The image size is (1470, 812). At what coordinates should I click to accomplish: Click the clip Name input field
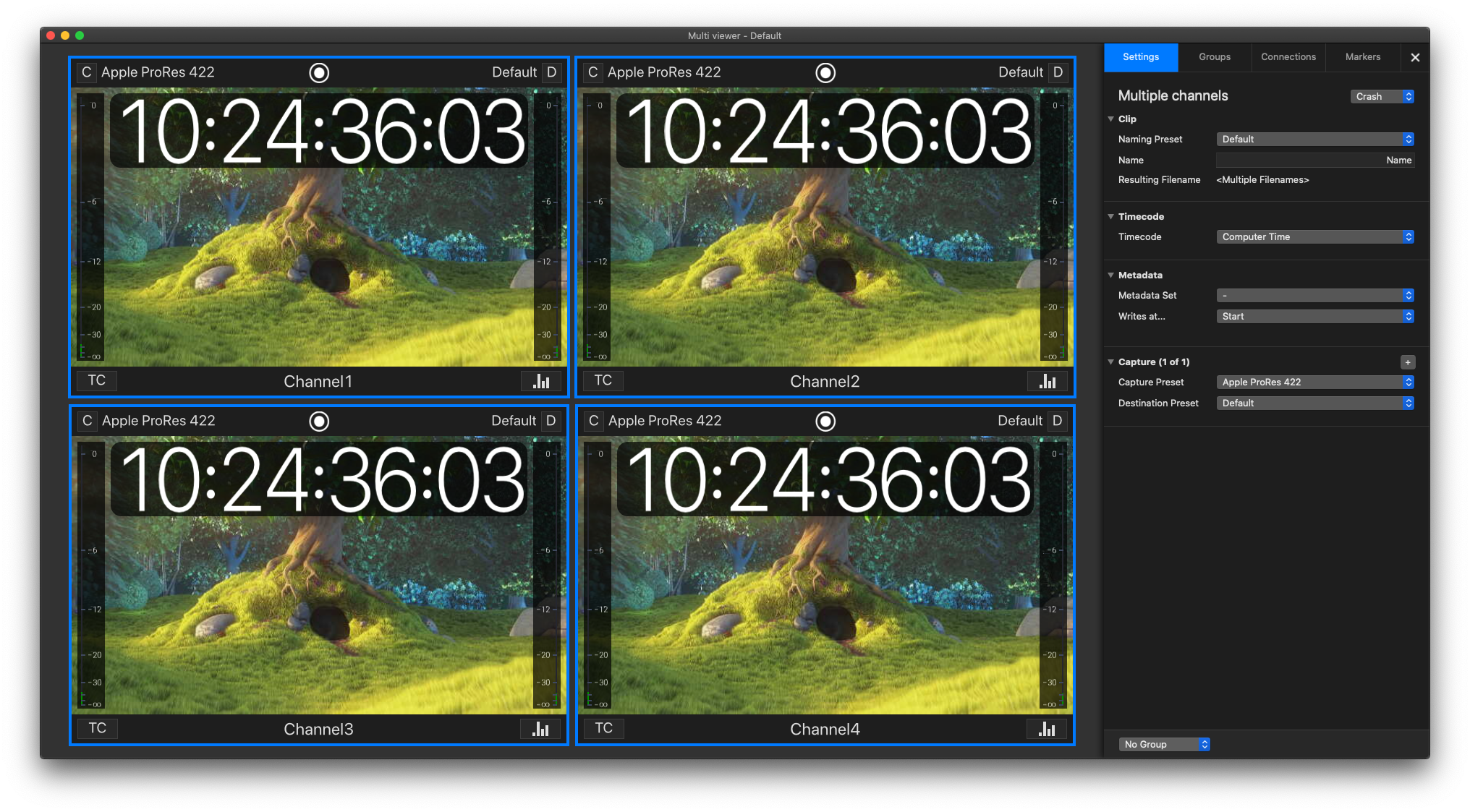(1315, 160)
